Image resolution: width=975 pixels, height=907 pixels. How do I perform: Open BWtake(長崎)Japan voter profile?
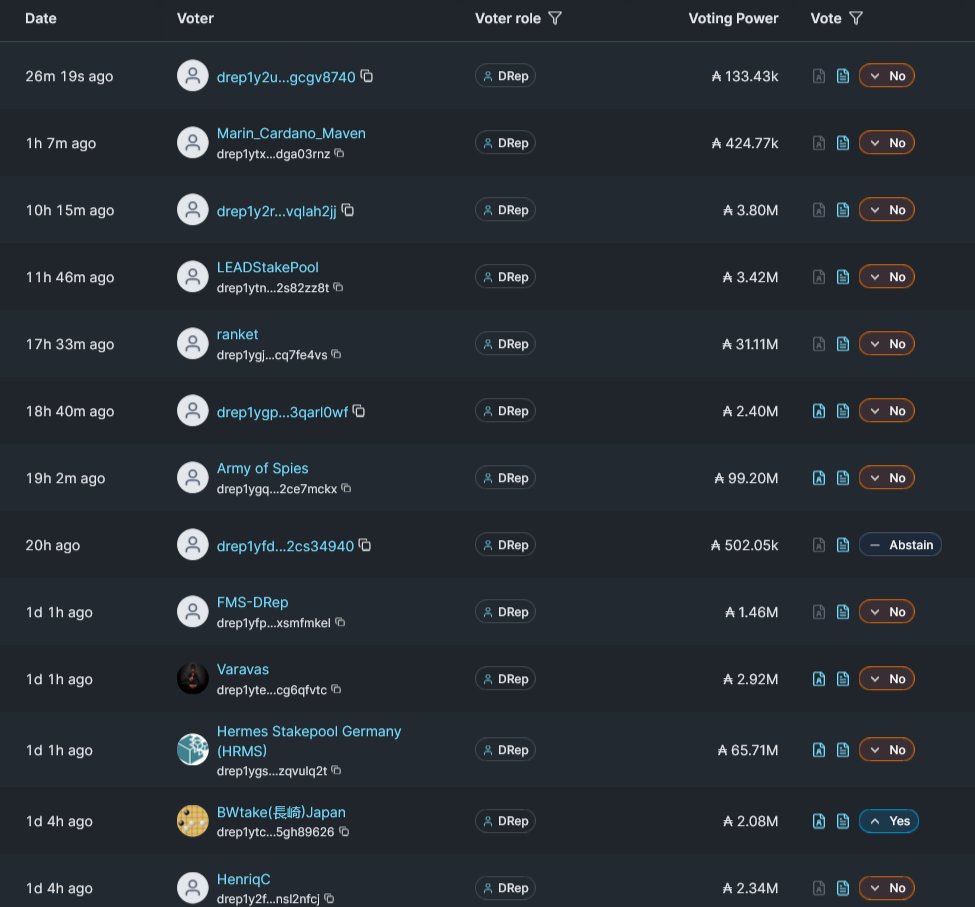[x=281, y=812]
